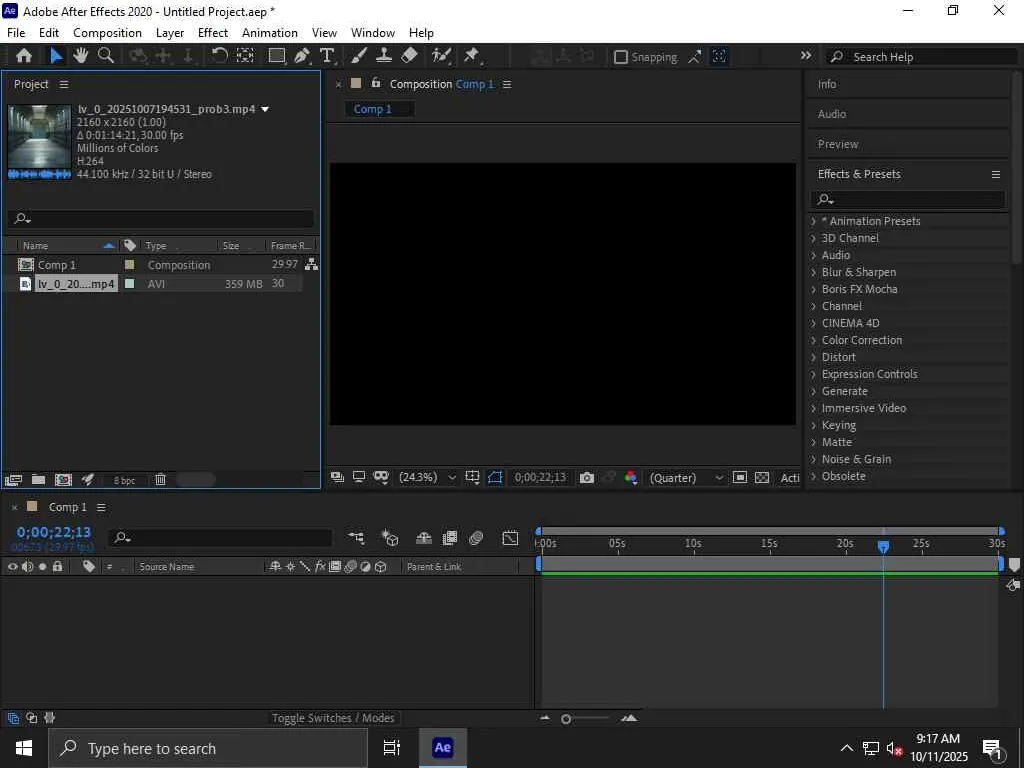This screenshot has width=1024, height=768.
Task: Expand the Blur & Sharpen effects category
Action: [814, 272]
